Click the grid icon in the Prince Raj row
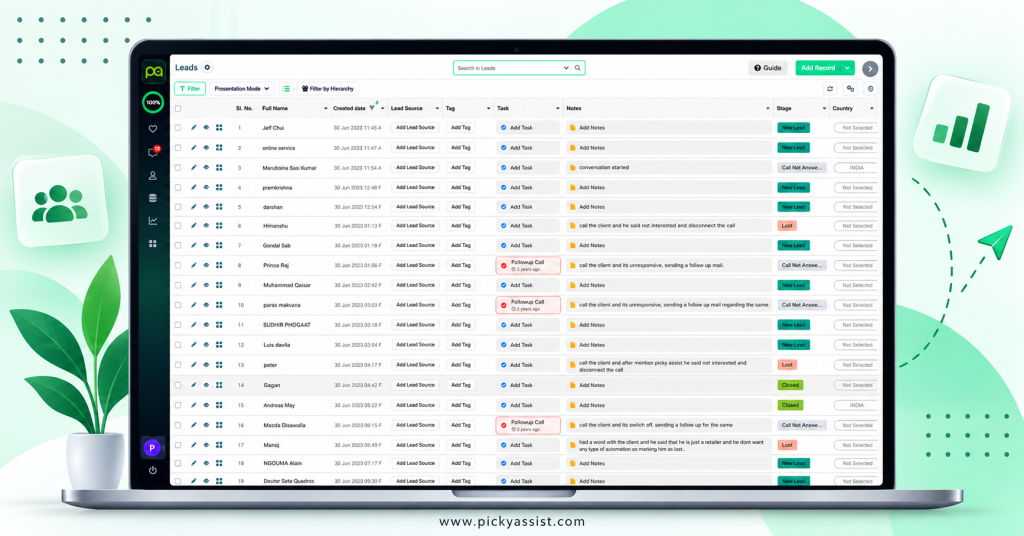 coord(219,266)
